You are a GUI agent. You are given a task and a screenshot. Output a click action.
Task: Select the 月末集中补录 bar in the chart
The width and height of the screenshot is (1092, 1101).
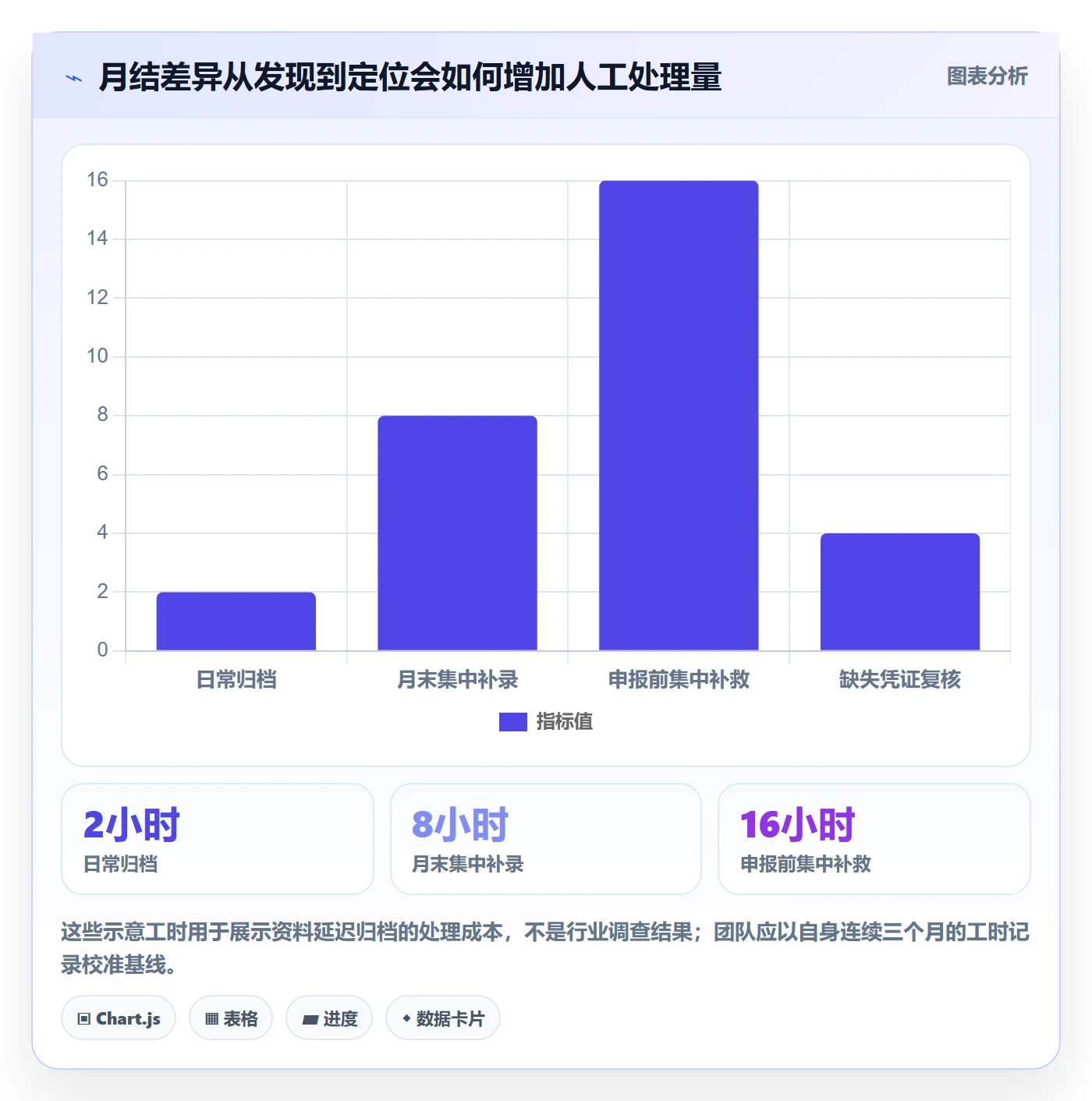(x=458, y=533)
